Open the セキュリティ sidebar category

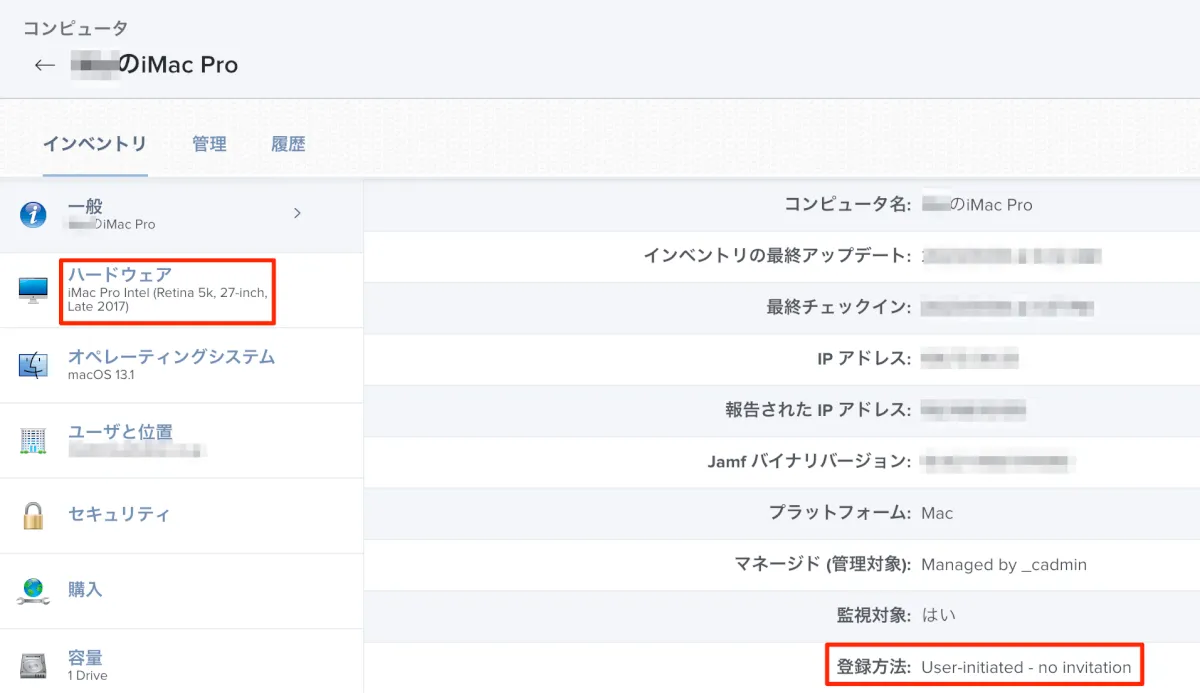[119, 515]
